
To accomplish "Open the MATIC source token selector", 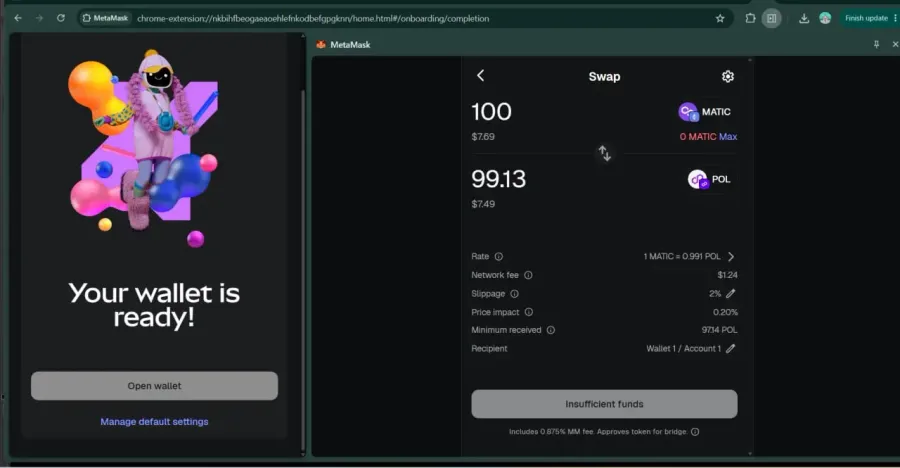I will click(705, 112).
